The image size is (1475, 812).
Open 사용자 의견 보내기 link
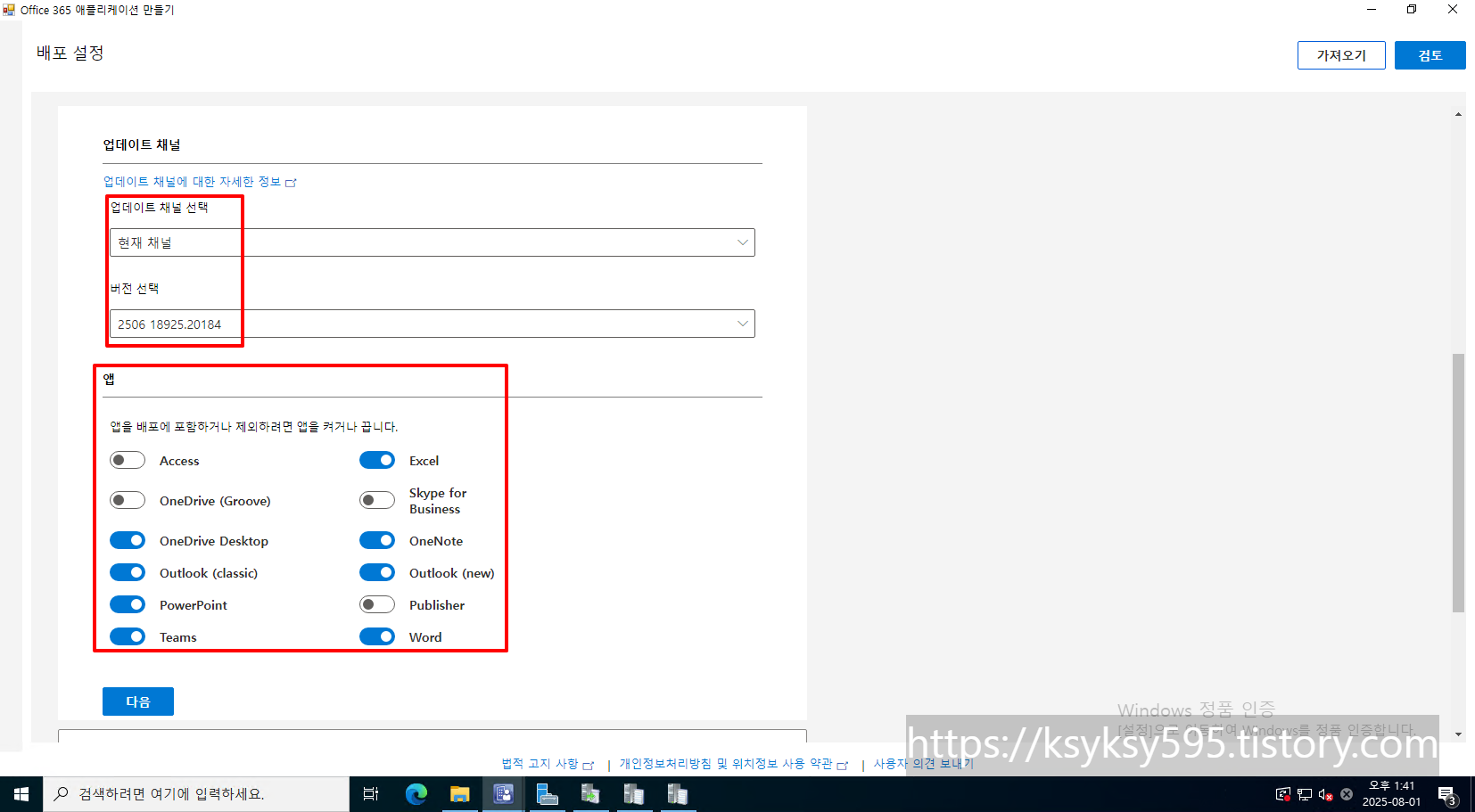point(923,764)
